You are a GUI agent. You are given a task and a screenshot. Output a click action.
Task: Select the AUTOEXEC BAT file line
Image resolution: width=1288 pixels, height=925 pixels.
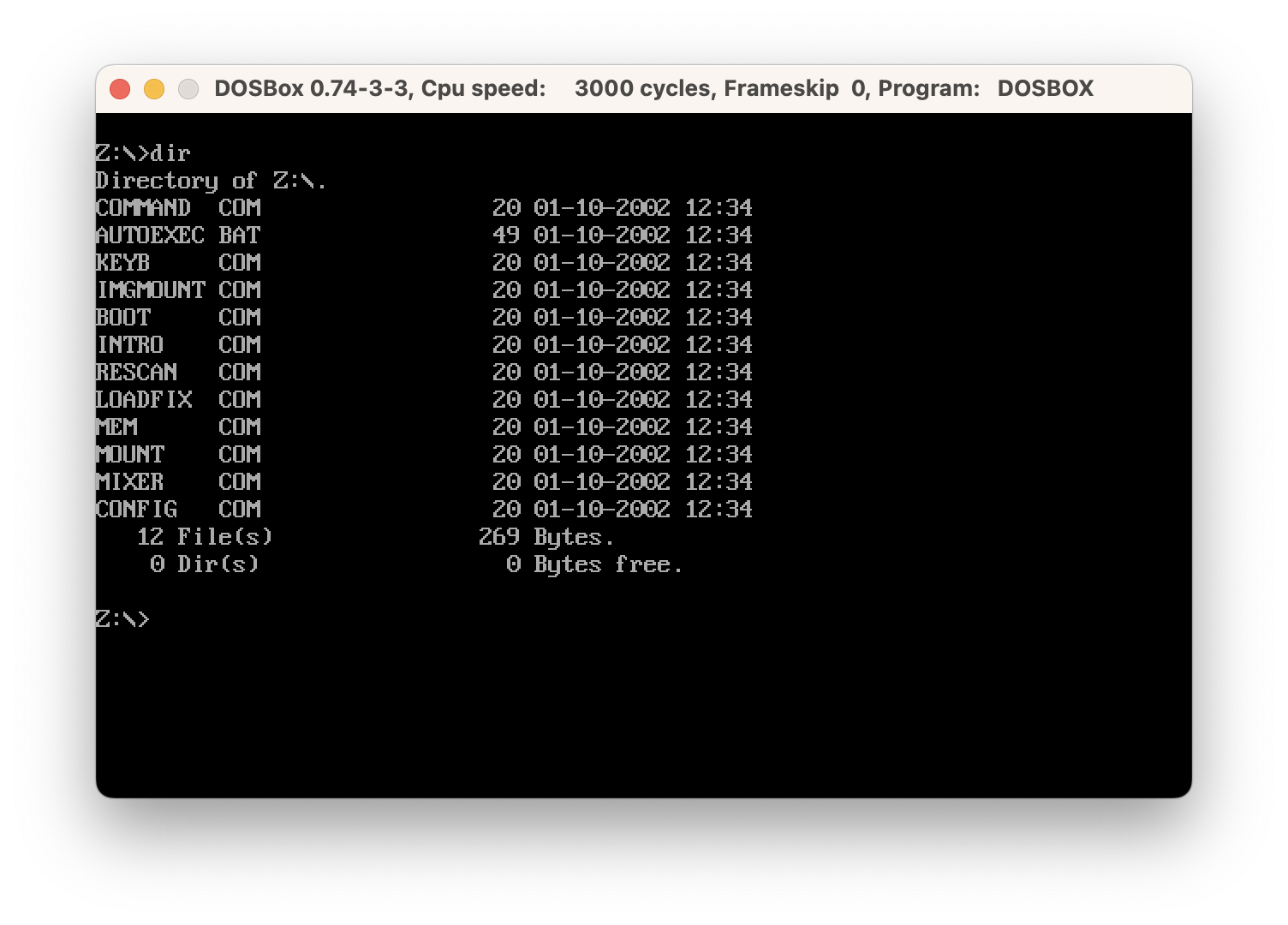coord(425,236)
